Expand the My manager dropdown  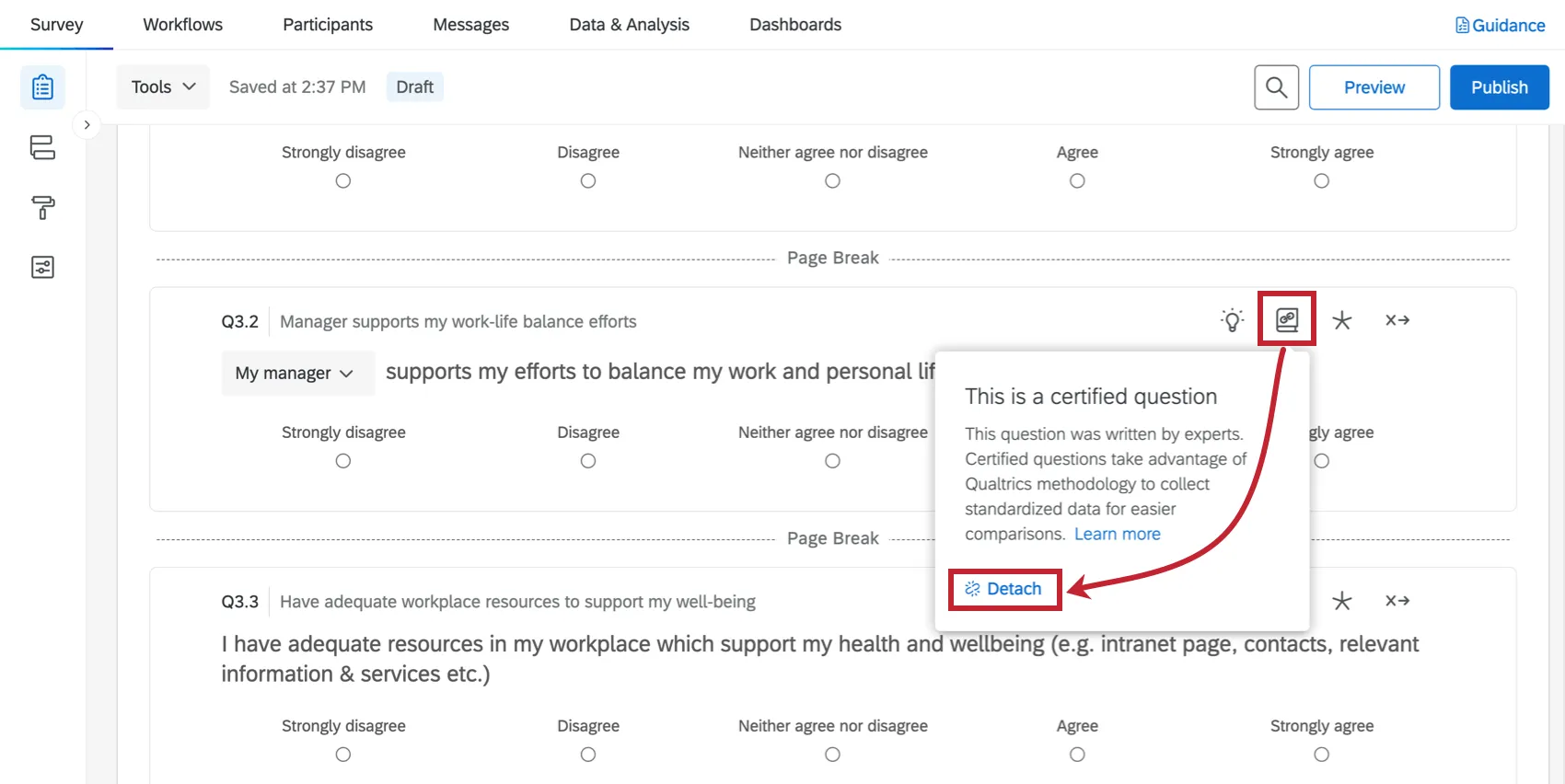point(296,374)
